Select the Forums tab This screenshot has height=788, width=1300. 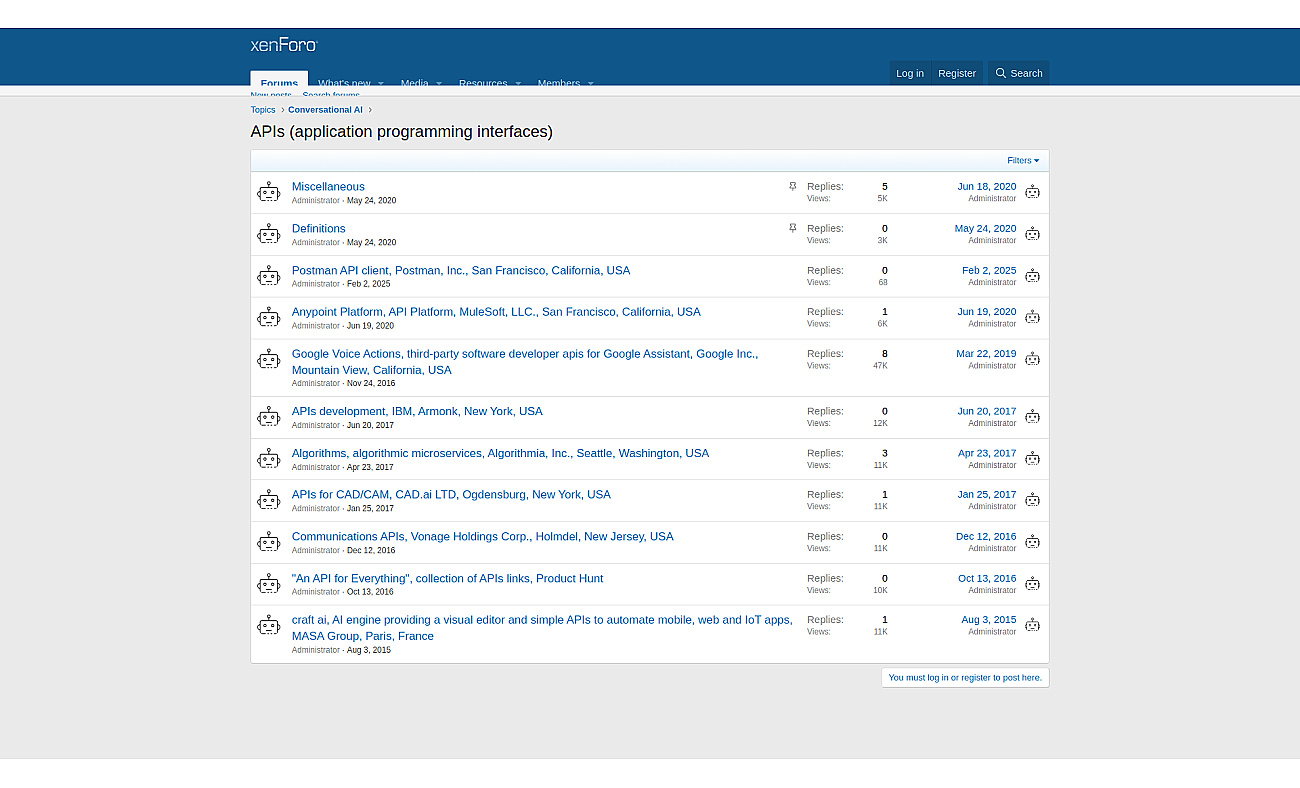(279, 80)
